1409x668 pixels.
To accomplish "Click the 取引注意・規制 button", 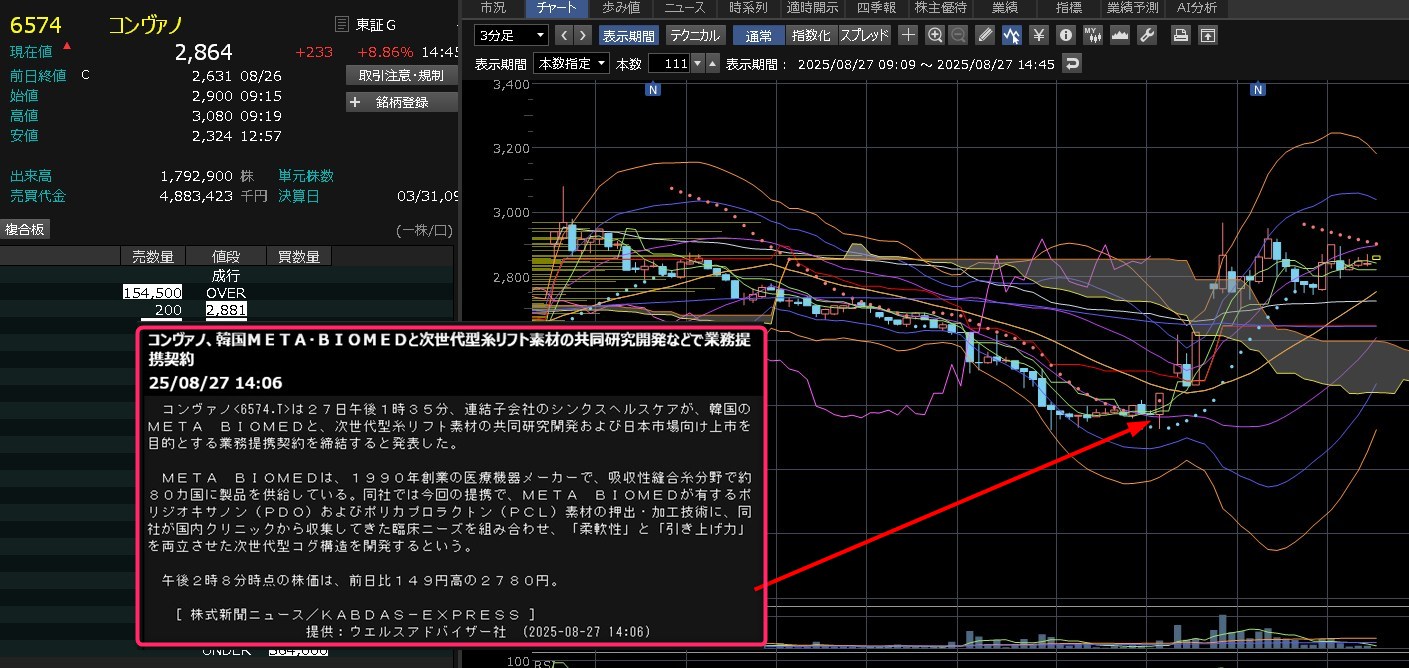I will click(402, 75).
